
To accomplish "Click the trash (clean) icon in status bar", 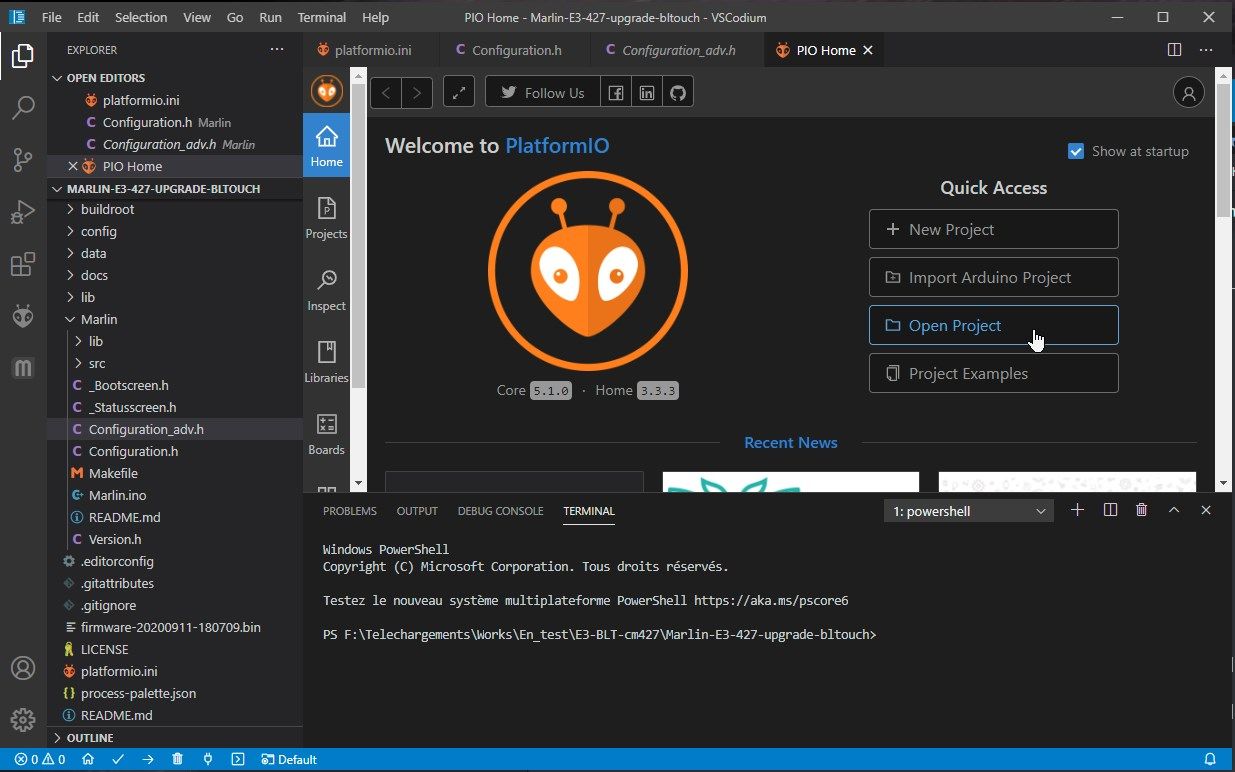I will [177, 759].
